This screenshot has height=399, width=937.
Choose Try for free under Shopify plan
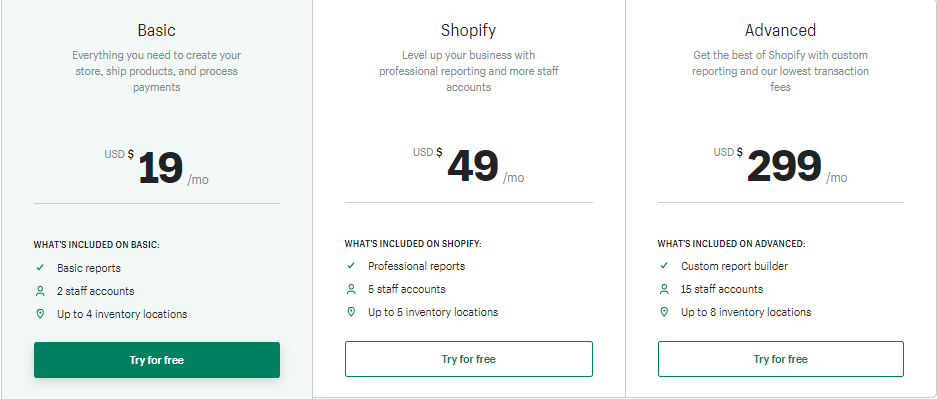[x=468, y=359]
